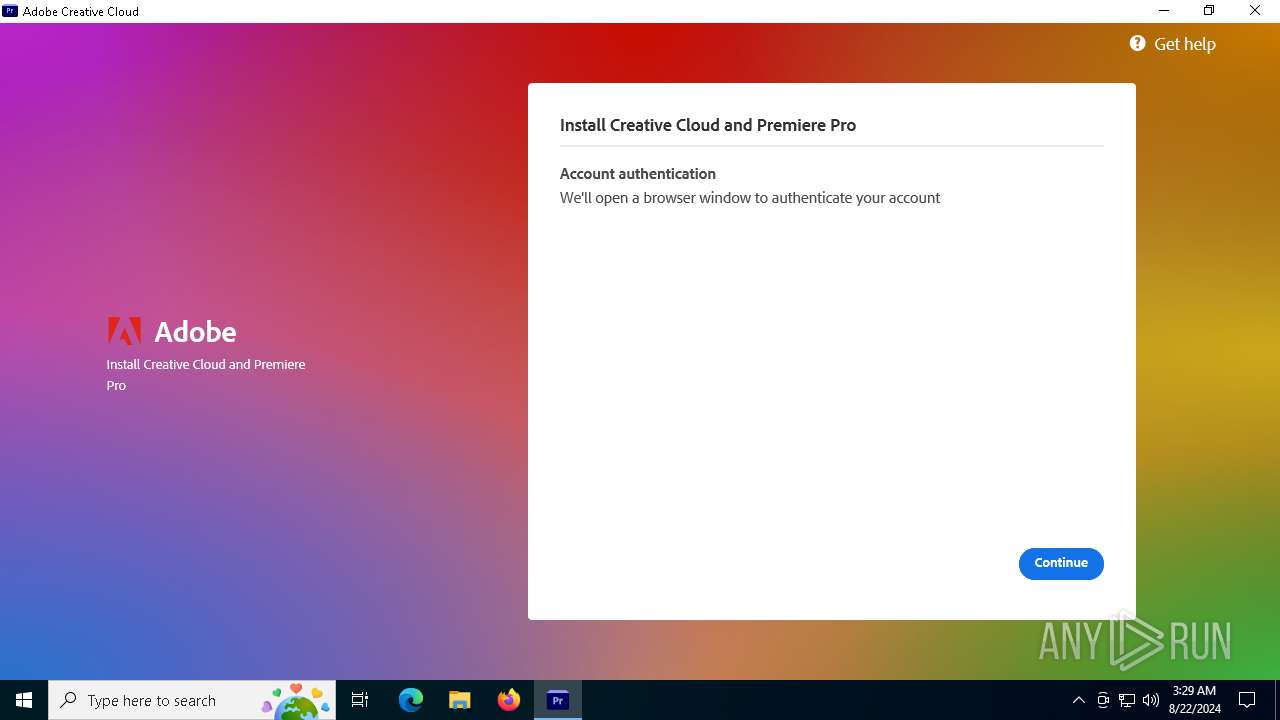Viewport: 1280px width, 720px height.
Task: Click the Premiere Pro title bar icon
Action: coord(10,11)
